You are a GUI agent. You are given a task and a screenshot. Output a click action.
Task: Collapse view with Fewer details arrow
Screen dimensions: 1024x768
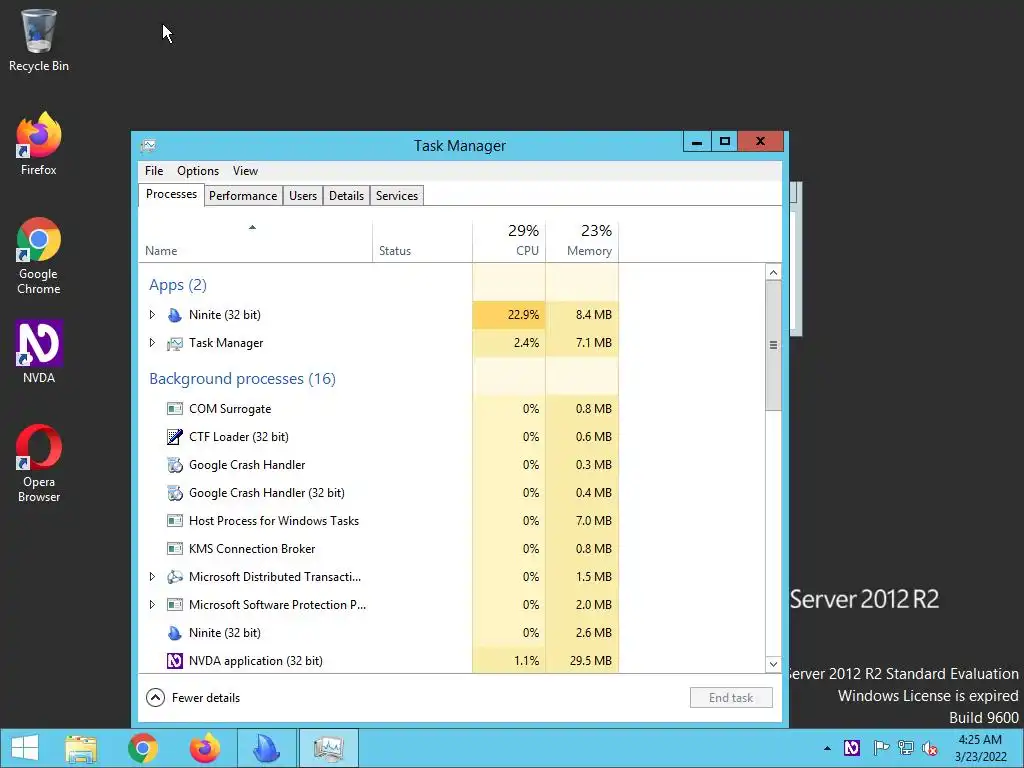[155, 697]
